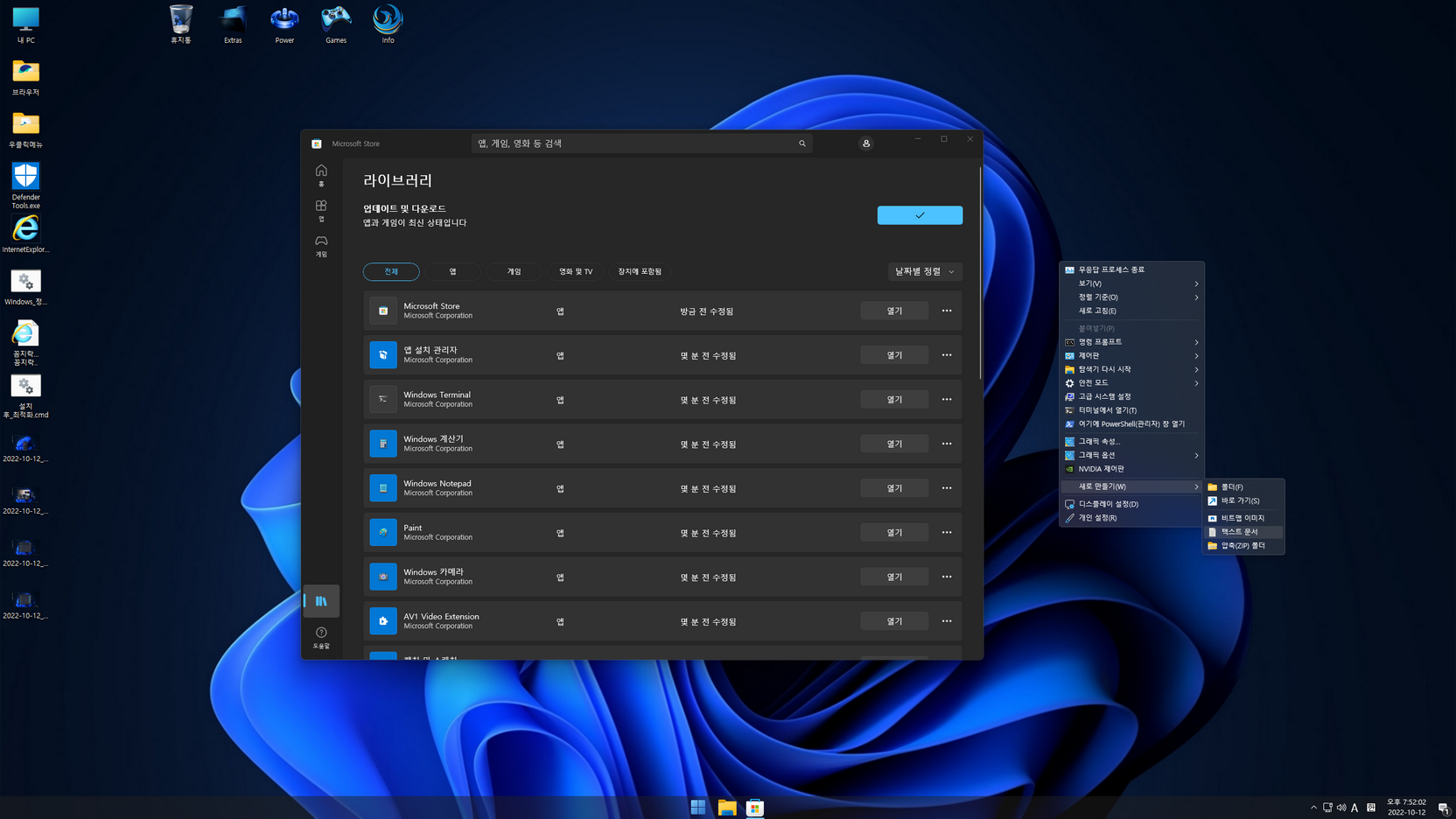This screenshot has width=1456, height=819.
Task: Click the Windows Start button on taskbar
Action: pyautogui.click(x=698, y=808)
